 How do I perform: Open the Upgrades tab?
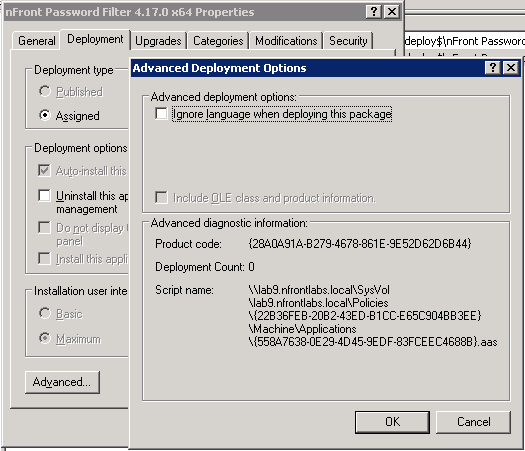coord(158,41)
